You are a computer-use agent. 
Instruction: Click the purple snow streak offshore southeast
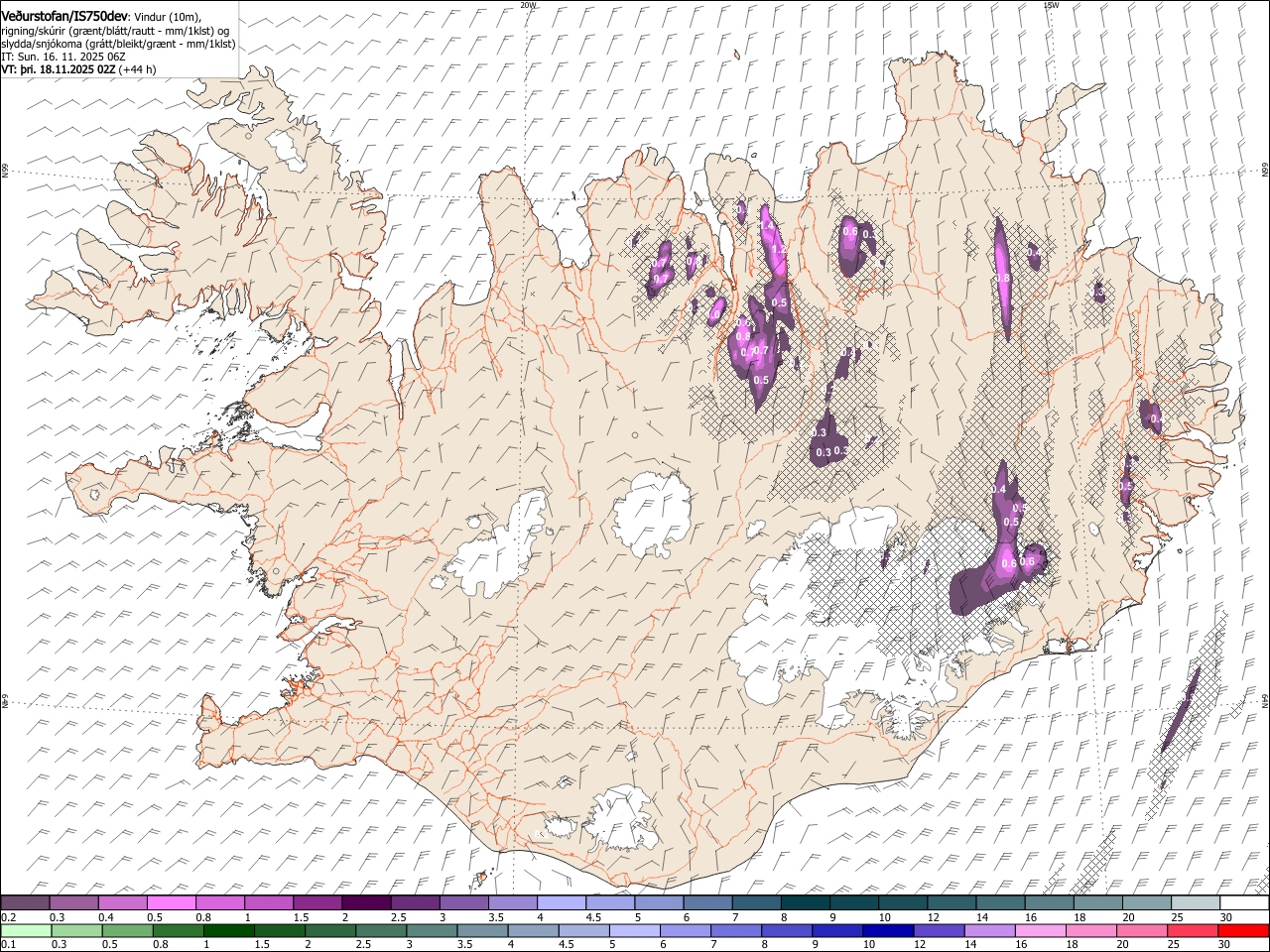[x=1180, y=711]
